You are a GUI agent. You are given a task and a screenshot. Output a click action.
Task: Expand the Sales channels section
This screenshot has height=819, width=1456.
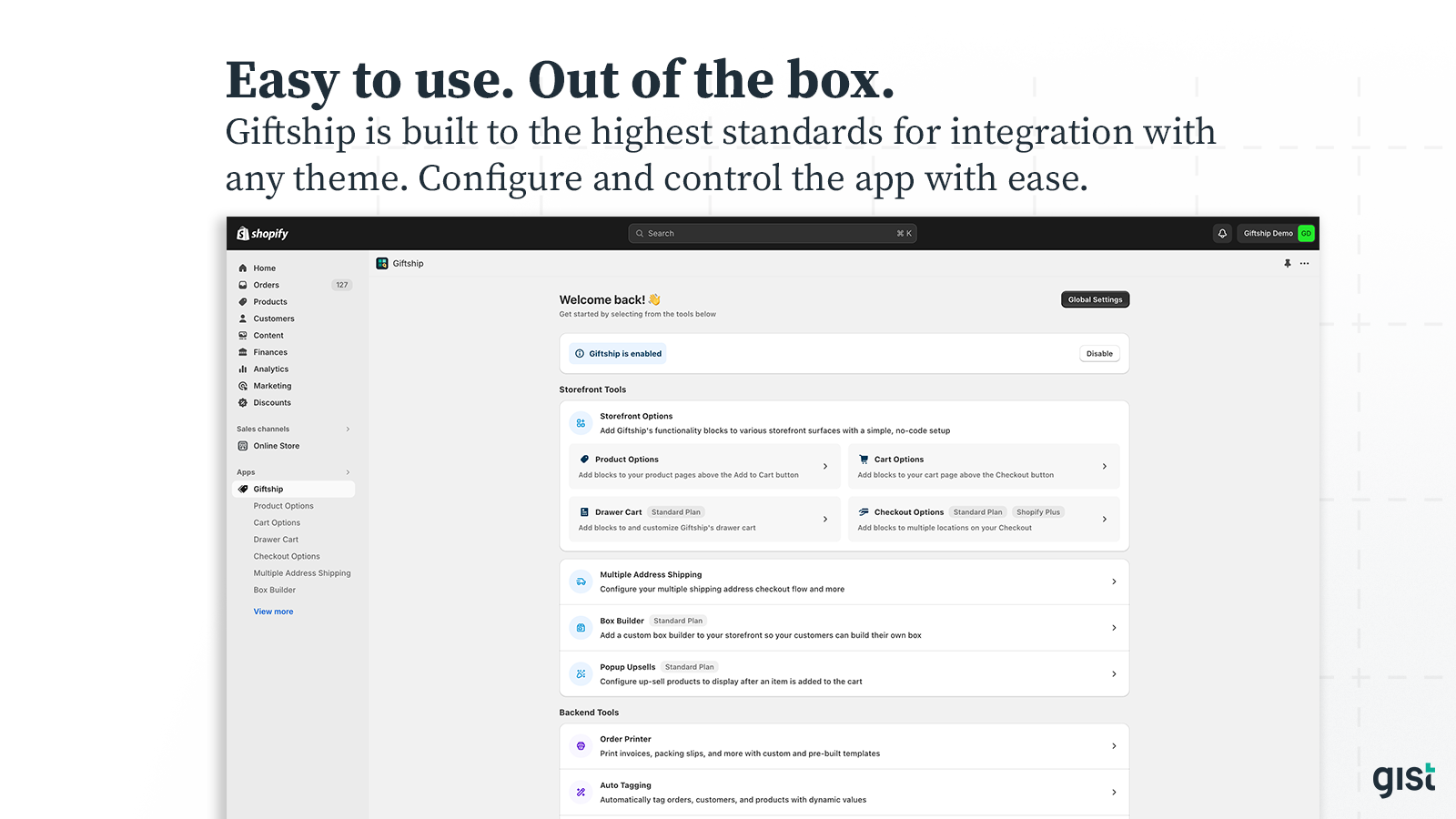coord(348,429)
